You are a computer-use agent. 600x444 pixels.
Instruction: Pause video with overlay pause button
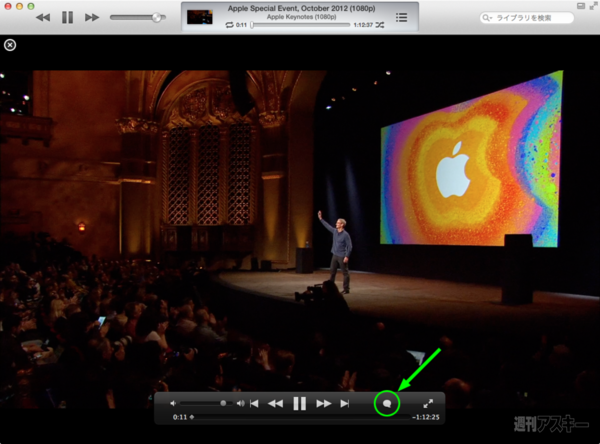pyautogui.click(x=299, y=403)
